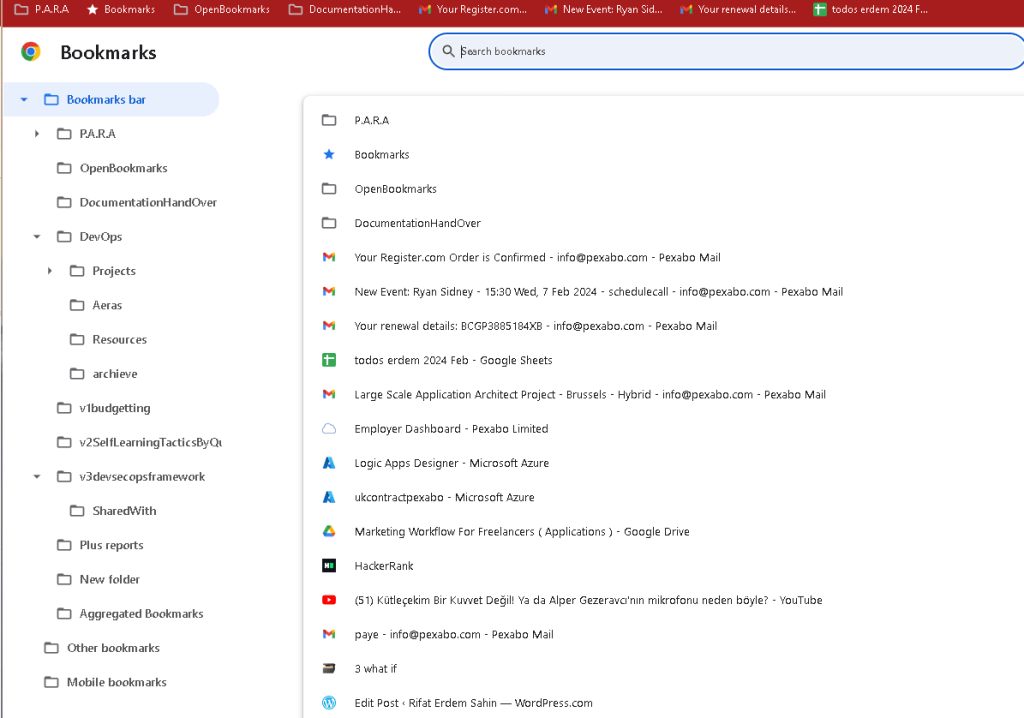The height and width of the screenshot is (718, 1024).
Task: Open Logic Apps Designer - Microsoft Azure bookmark
Action: pos(451,463)
